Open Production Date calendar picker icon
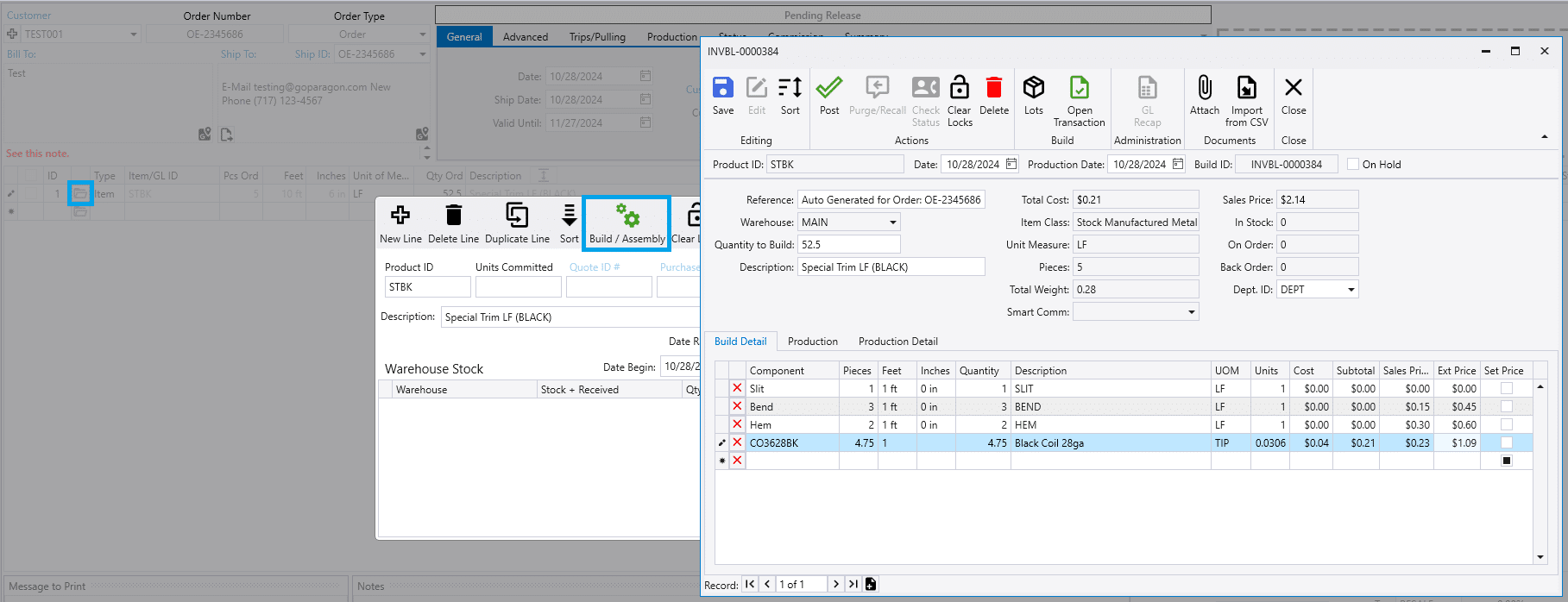Viewport: 1568px width, 602px height. [x=1178, y=164]
